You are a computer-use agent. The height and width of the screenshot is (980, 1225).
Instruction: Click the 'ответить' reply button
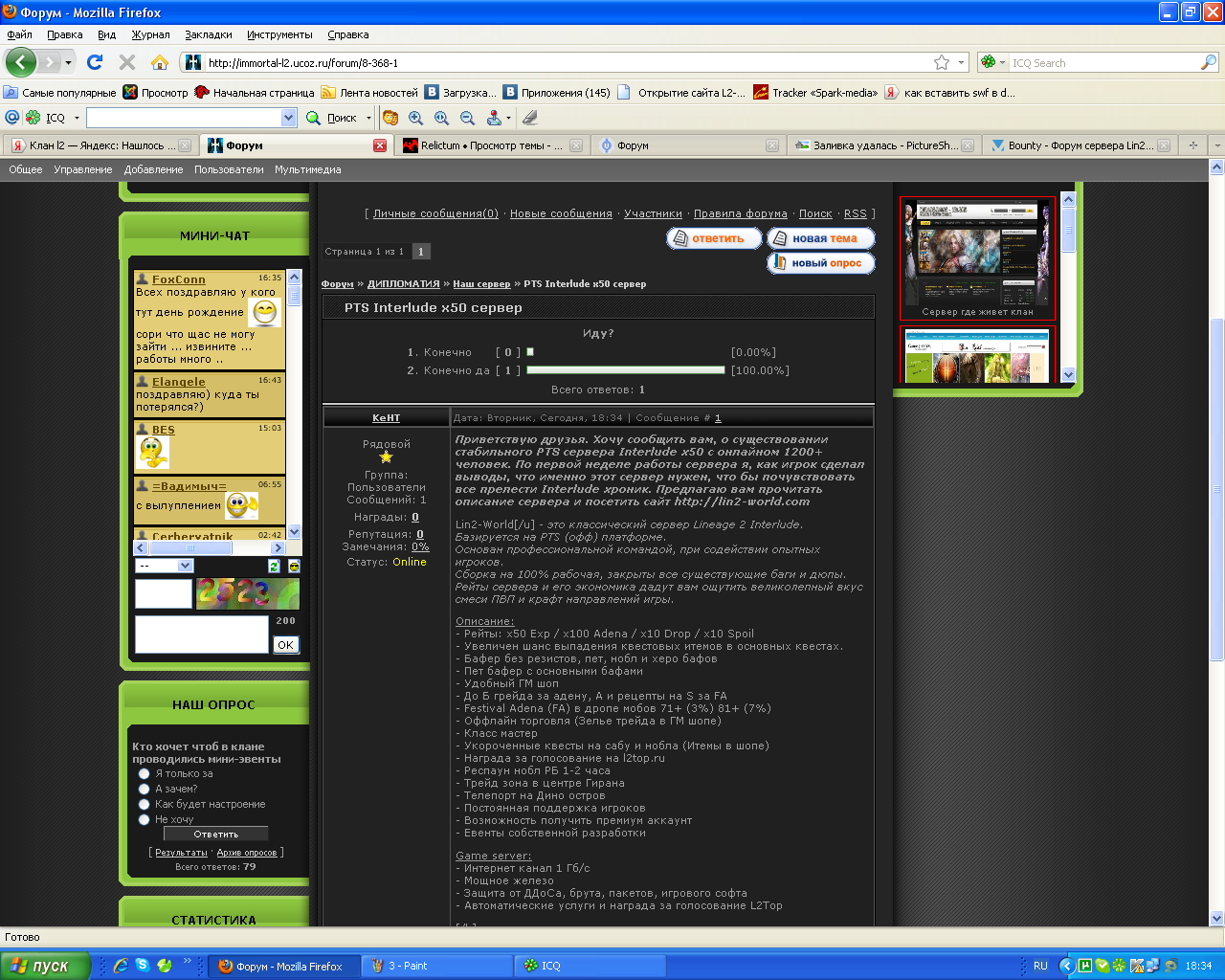tap(714, 238)
